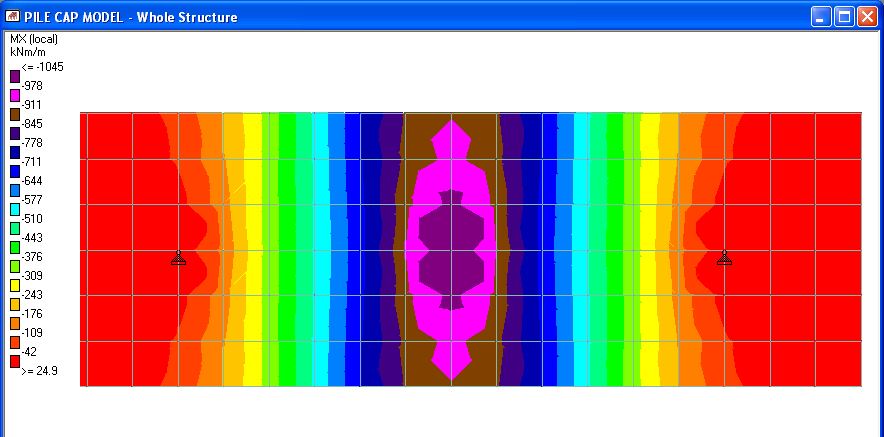Click legend value '-778'
Screen dimensions: 884x437
click(32, 143)
